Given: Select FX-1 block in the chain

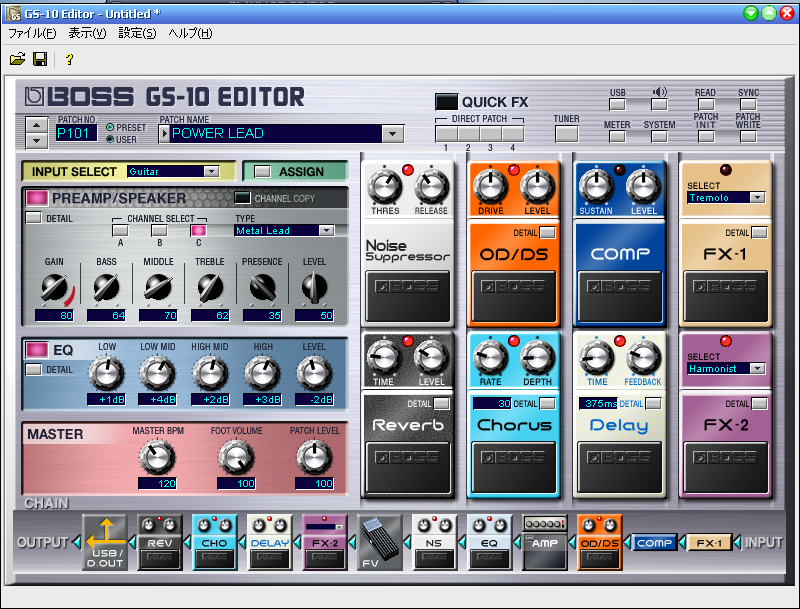Looking at the screenshot, I should pyautogui.click(x=709, y=543).
